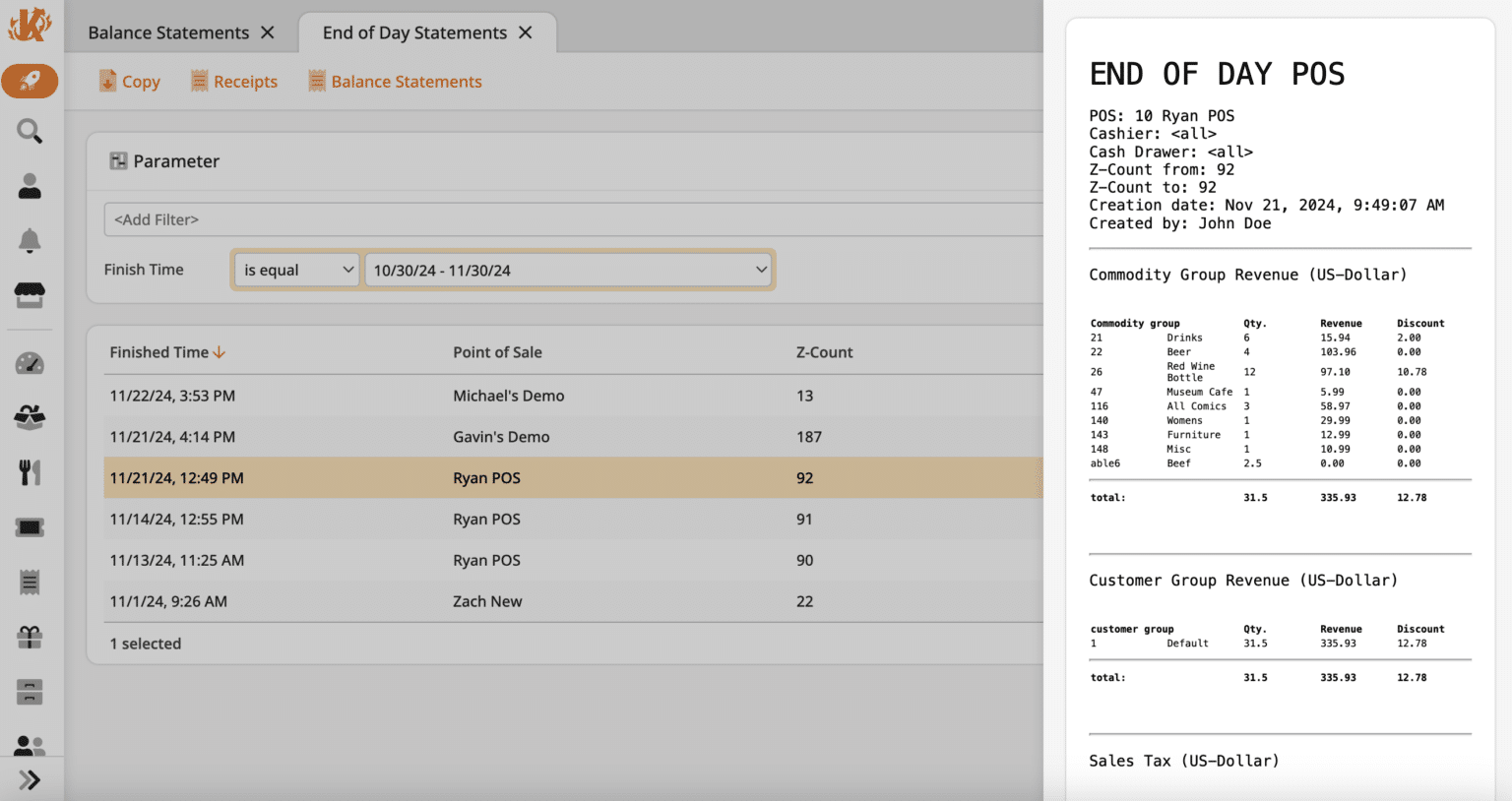Open the gift icon in the sidebar

[30, 638]
